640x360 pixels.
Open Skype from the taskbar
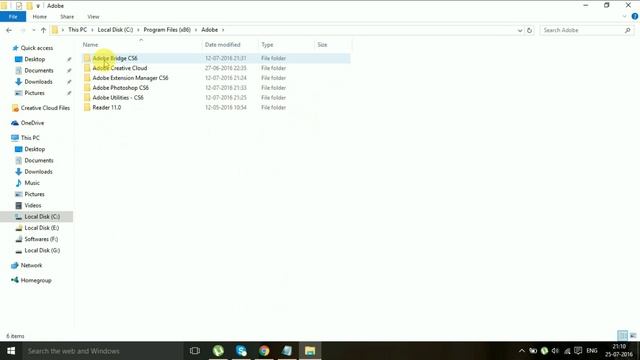(241, 351)
